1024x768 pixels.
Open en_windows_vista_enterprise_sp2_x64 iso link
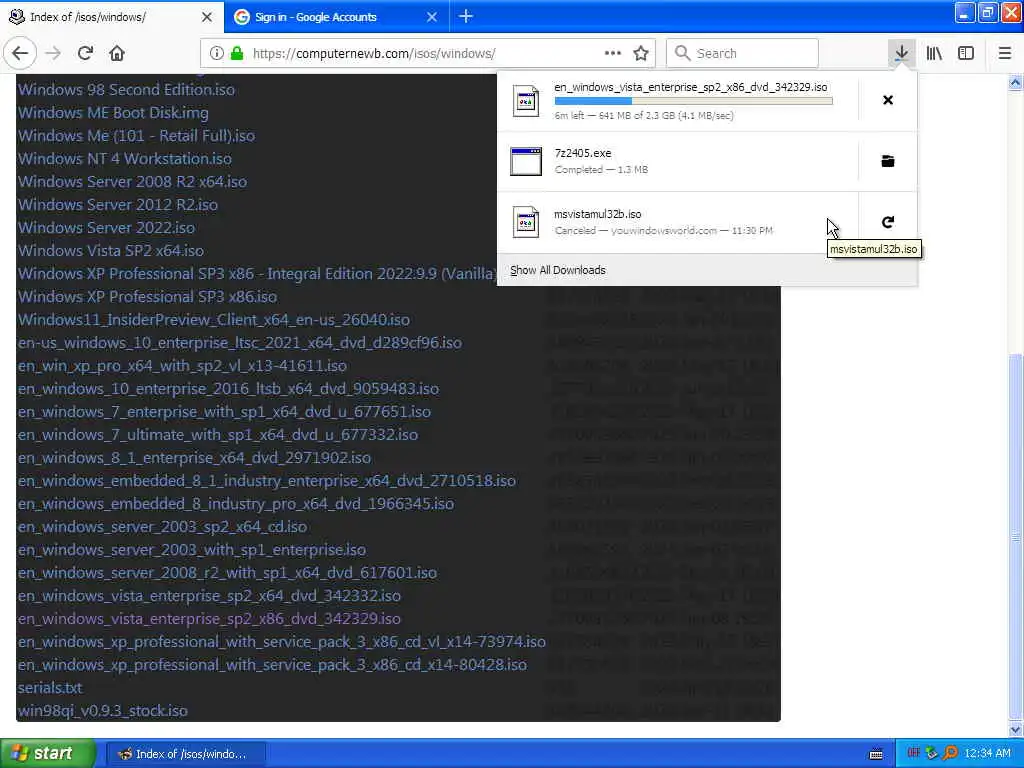tap(209, 596)
